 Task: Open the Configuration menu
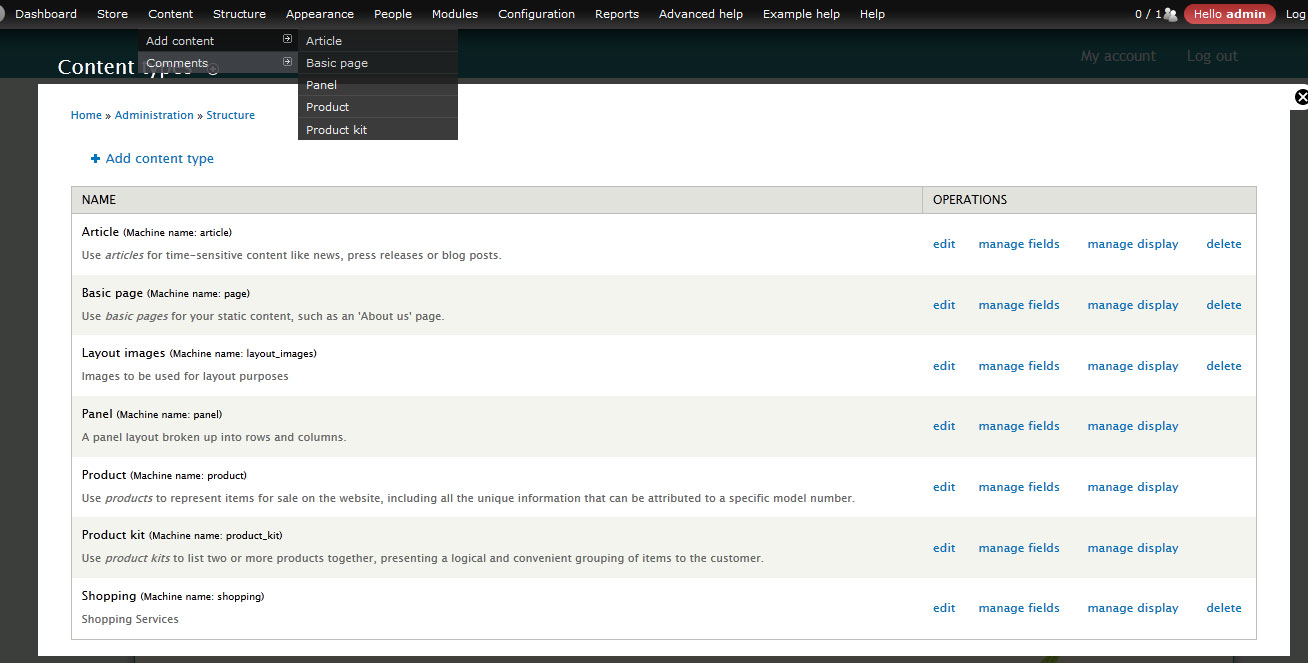tap(536, 13)
